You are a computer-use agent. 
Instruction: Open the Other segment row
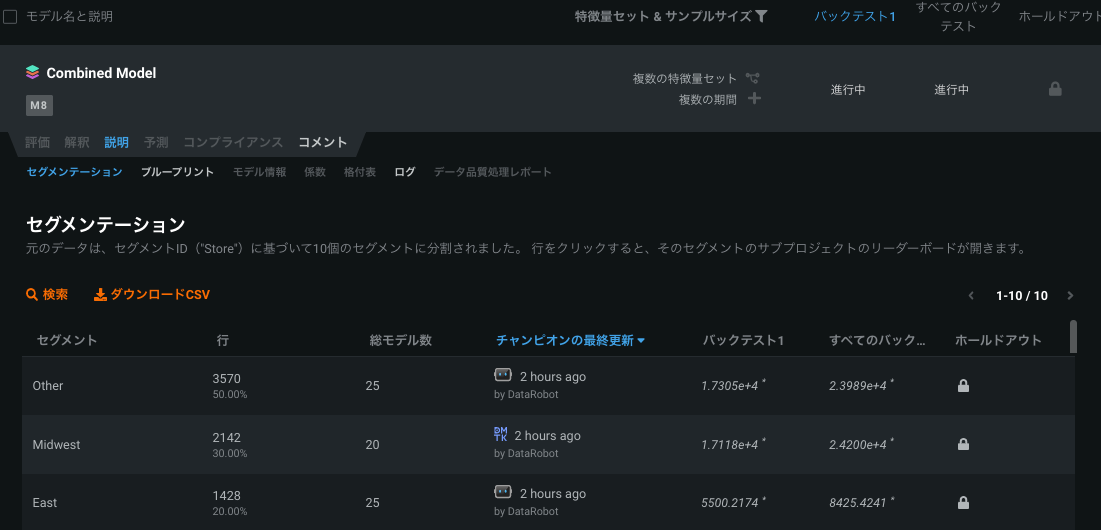pyautogui.click(x=48, y=386)
